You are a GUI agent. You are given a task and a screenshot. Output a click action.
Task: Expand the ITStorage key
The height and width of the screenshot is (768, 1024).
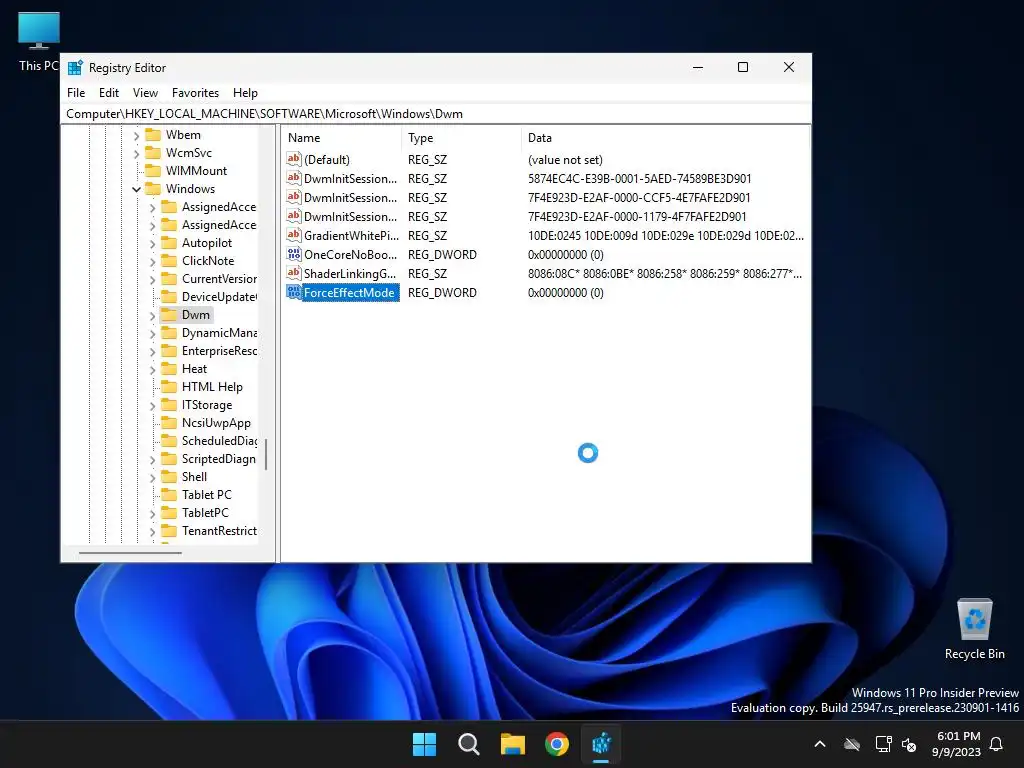(x=152, y=406)
